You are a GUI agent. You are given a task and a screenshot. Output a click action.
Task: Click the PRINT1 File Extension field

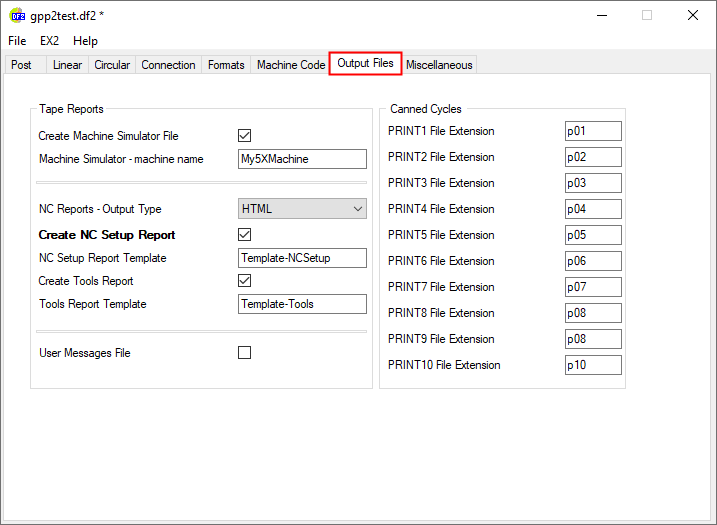tap(593, 131)
